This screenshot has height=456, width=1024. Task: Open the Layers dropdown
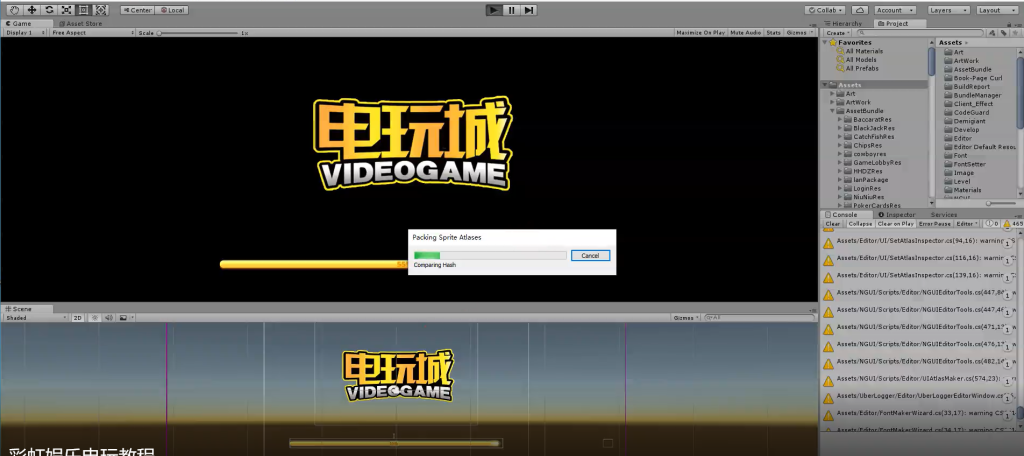point(945,10)
